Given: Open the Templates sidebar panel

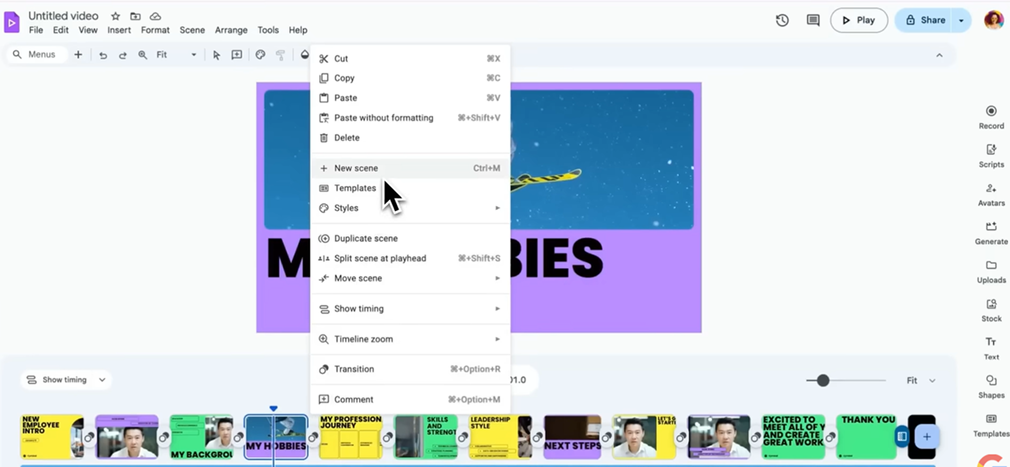Looking at the screenshot, I should click(x=991, y=425).
